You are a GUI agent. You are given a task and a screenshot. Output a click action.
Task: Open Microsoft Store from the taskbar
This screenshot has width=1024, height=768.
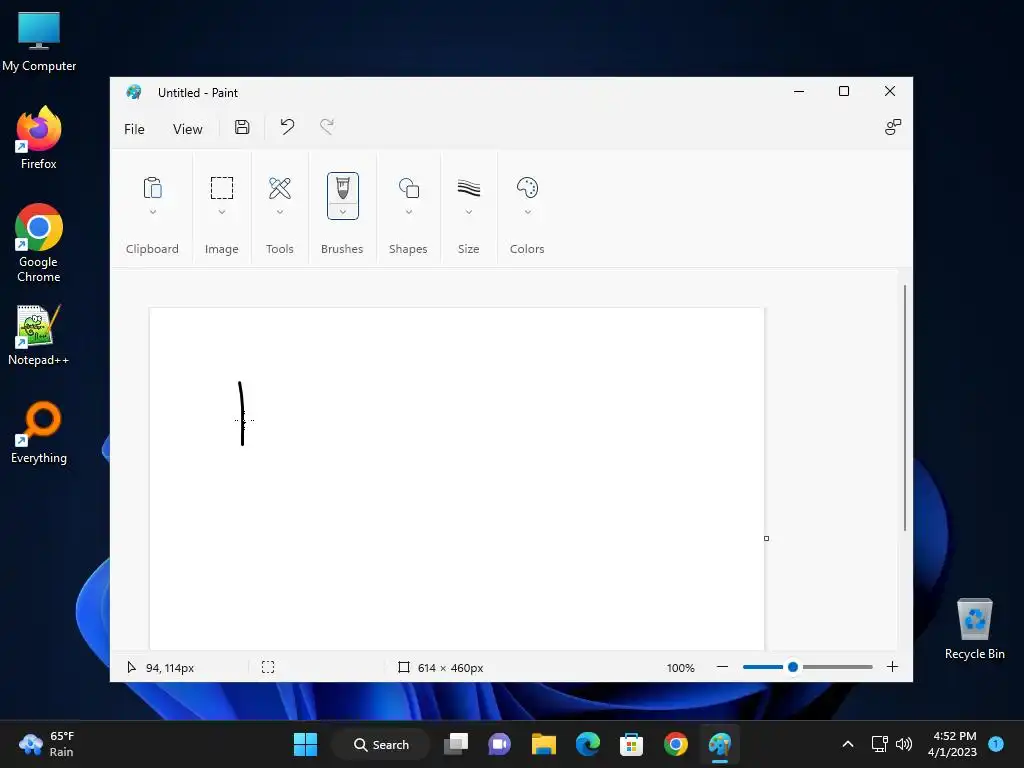(x=632, y=744)
